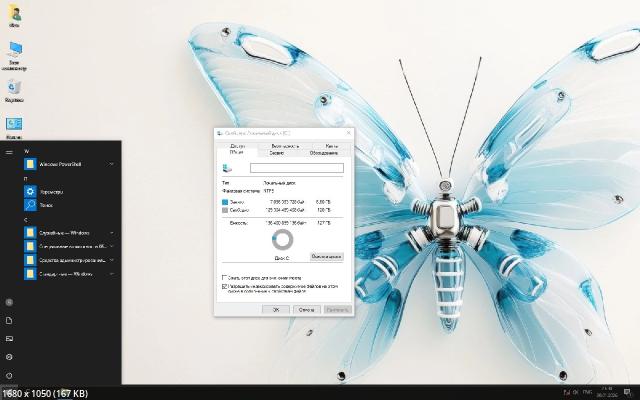The height and width of the screenshot is (400, 640).
Task: Click Start menu power button icon
Action: (x=9, y=375)
